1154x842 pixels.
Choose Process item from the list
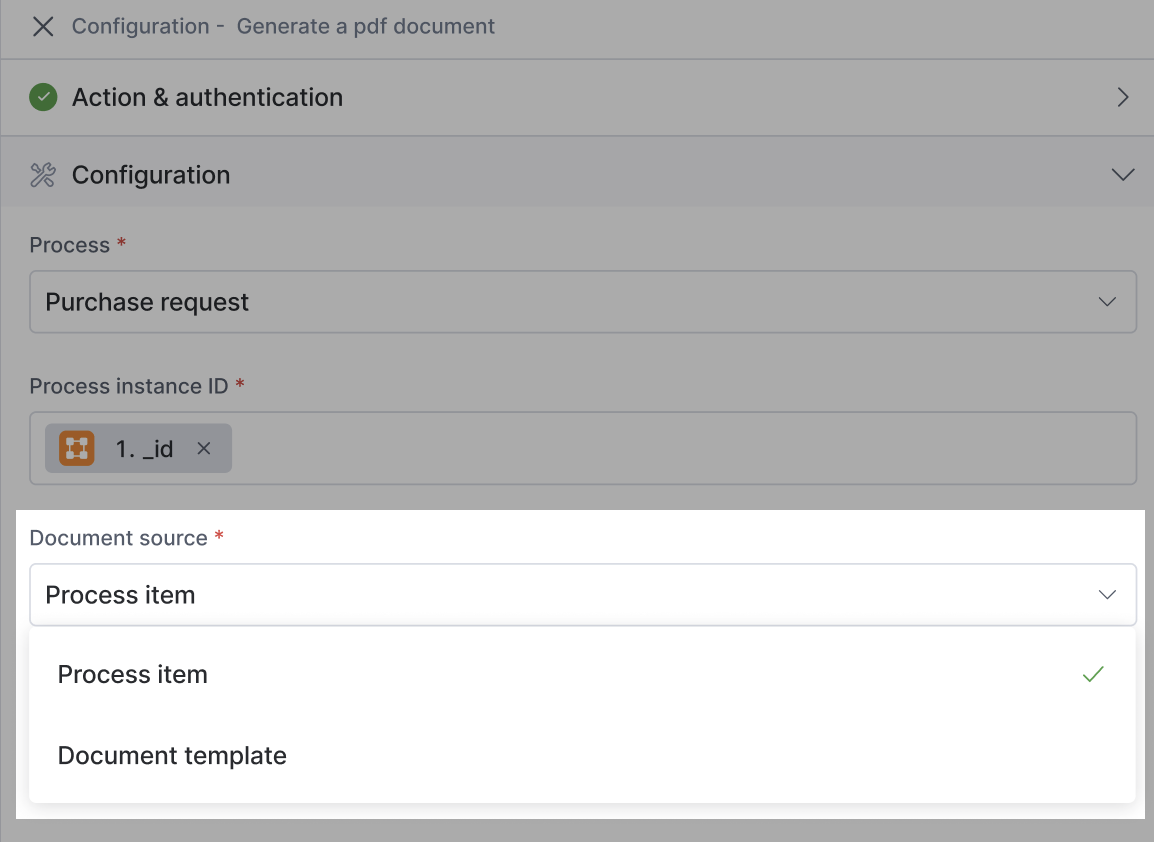(133, 675)
